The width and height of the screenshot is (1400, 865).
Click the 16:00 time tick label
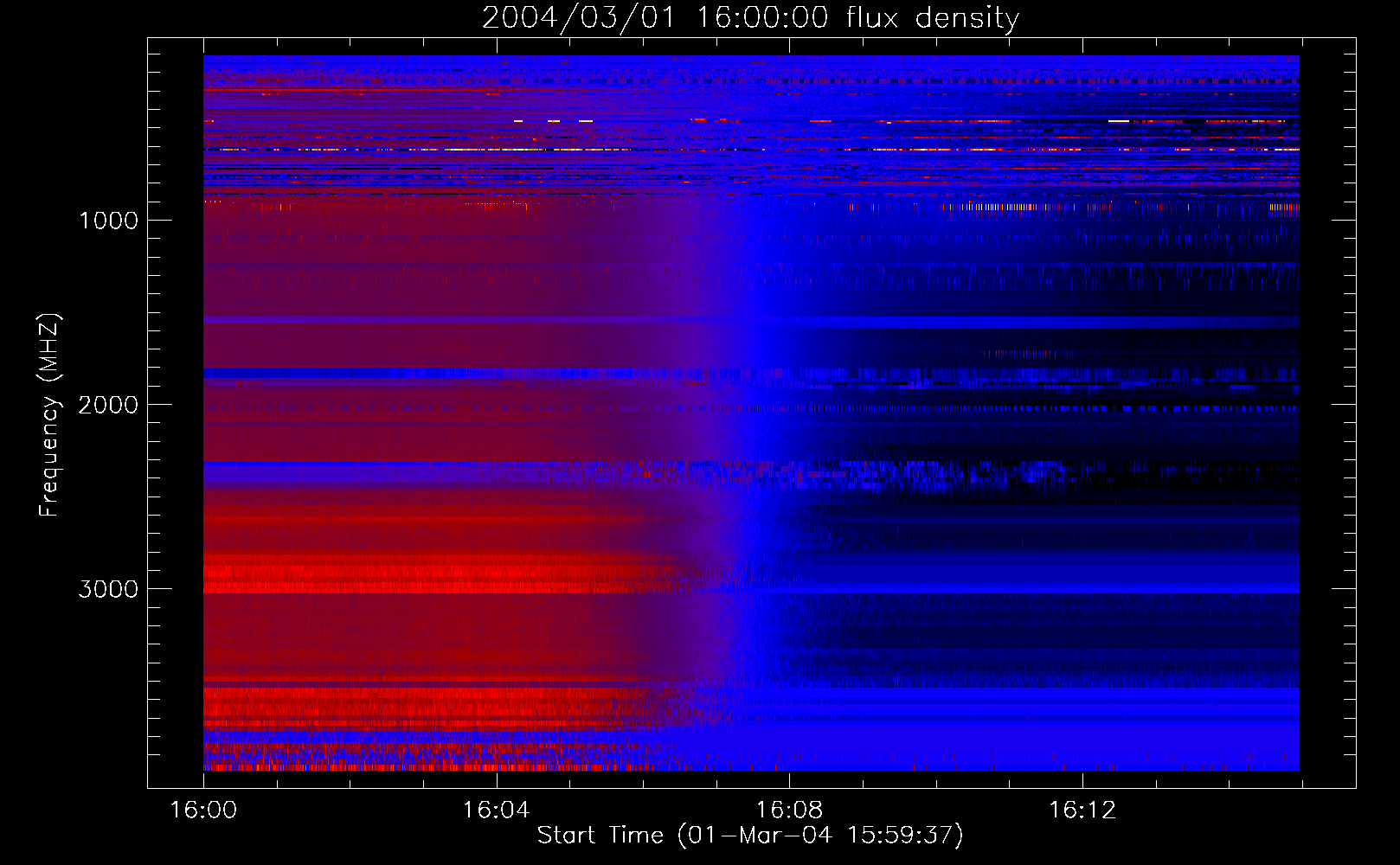(203, 811)
